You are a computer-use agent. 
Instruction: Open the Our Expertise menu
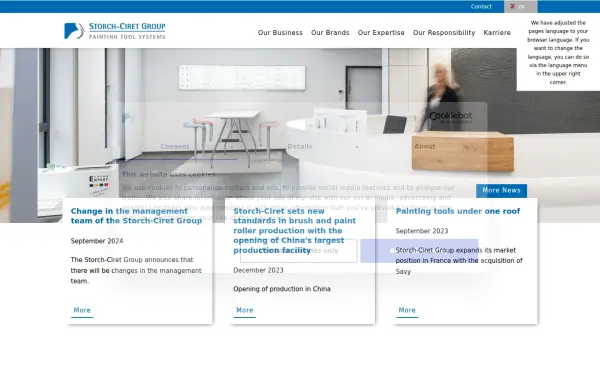coord(381,33)
